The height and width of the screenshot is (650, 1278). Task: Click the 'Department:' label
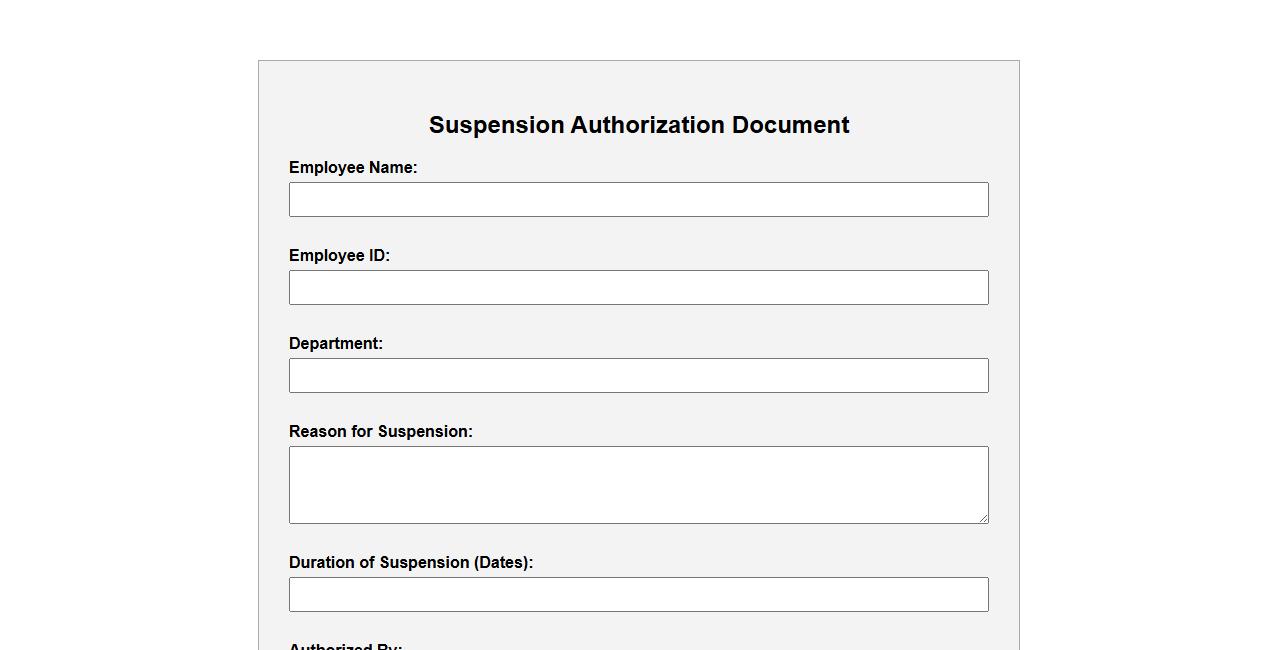coord(336,344)
